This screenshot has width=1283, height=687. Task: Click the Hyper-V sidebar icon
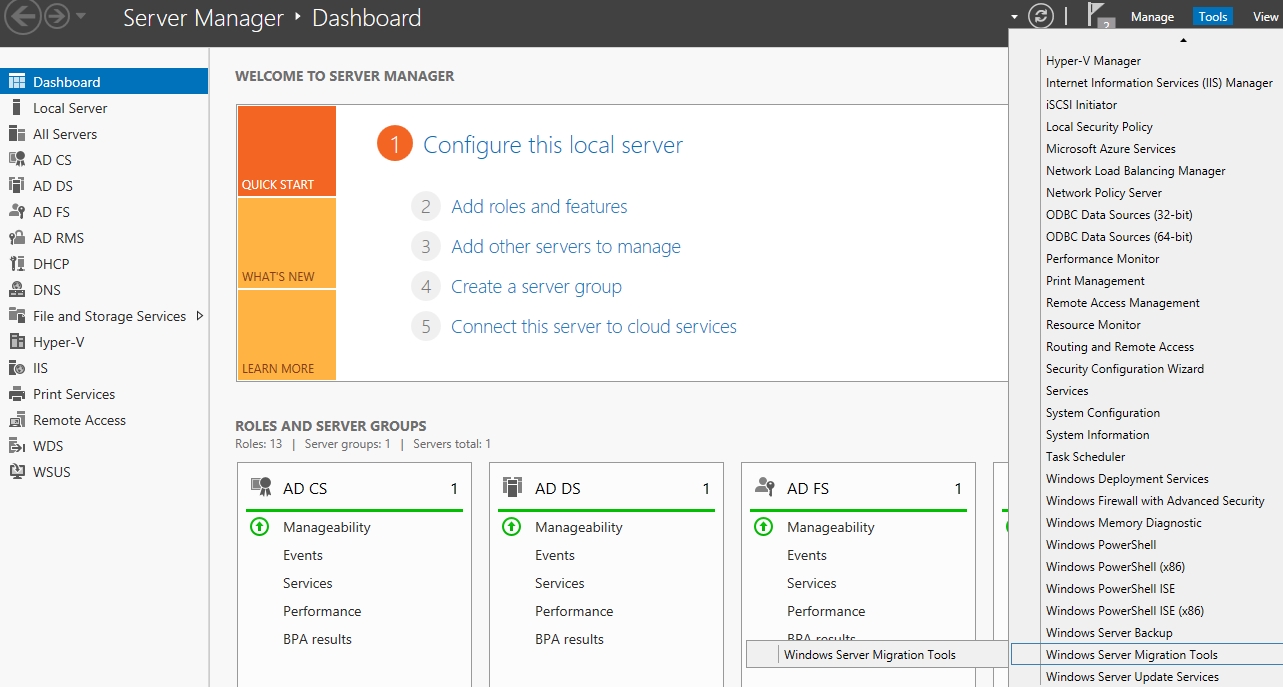[x=16, y=342]
